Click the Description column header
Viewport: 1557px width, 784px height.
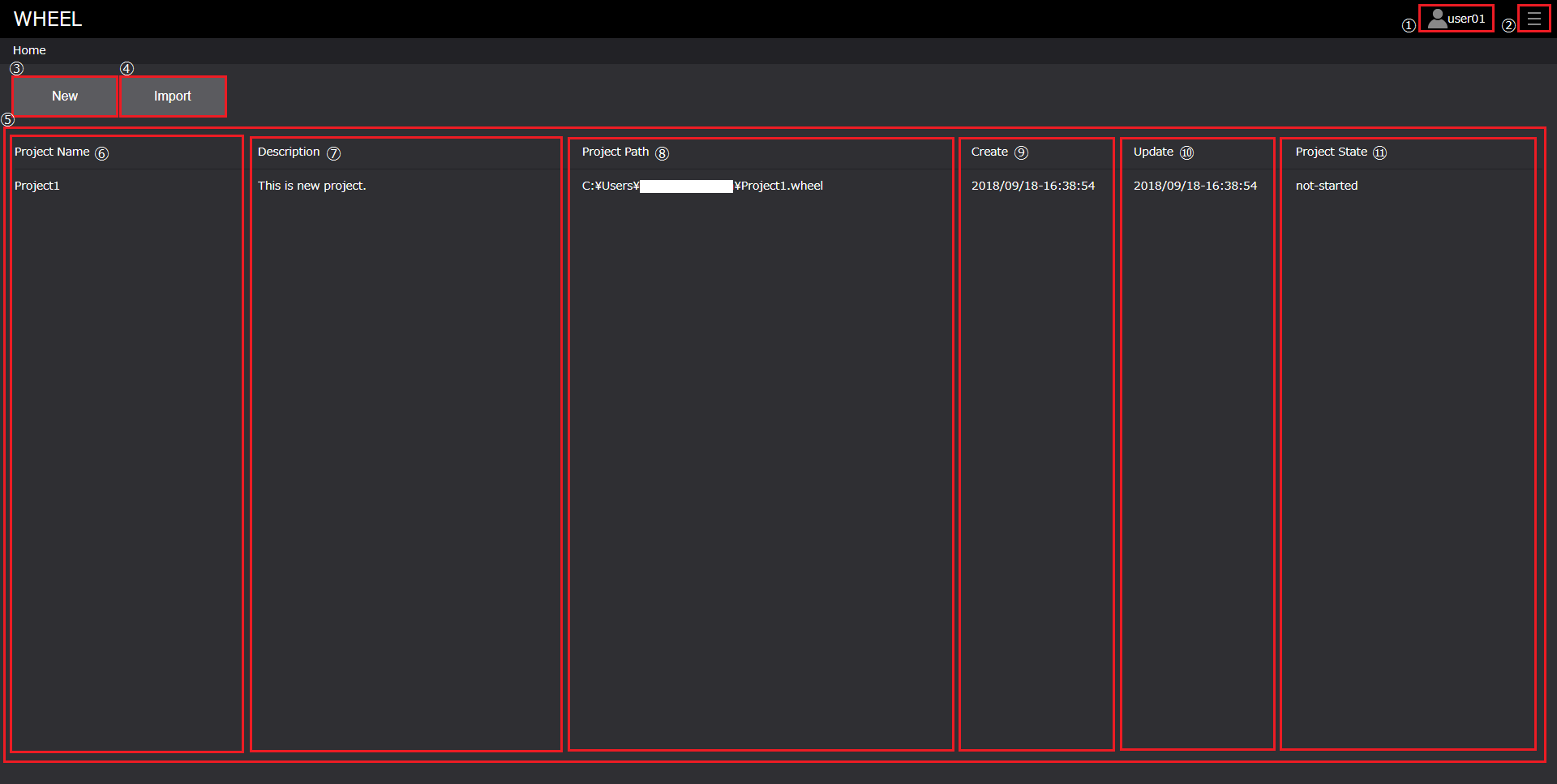pos(289,152)
